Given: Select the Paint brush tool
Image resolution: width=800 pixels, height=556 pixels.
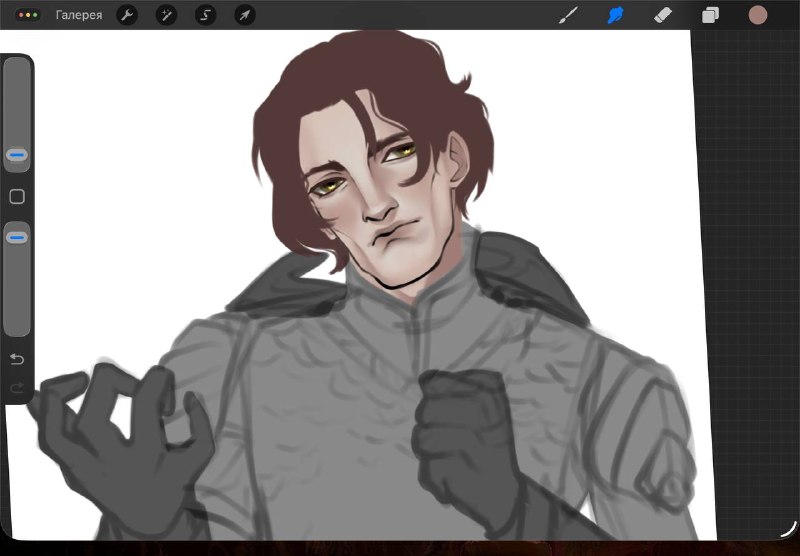Looking at the screenshot, I should click(568, 15).
